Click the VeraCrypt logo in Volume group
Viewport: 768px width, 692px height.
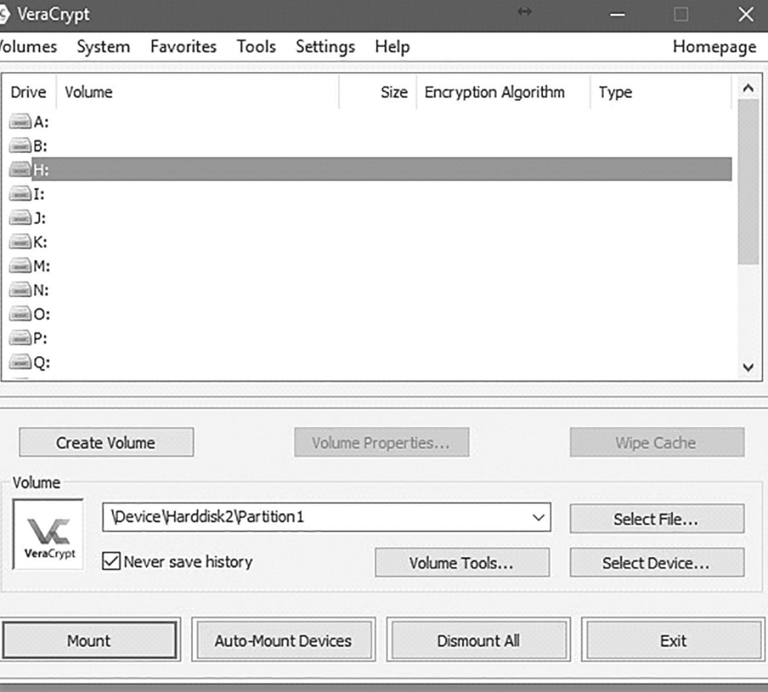[48, 535]
